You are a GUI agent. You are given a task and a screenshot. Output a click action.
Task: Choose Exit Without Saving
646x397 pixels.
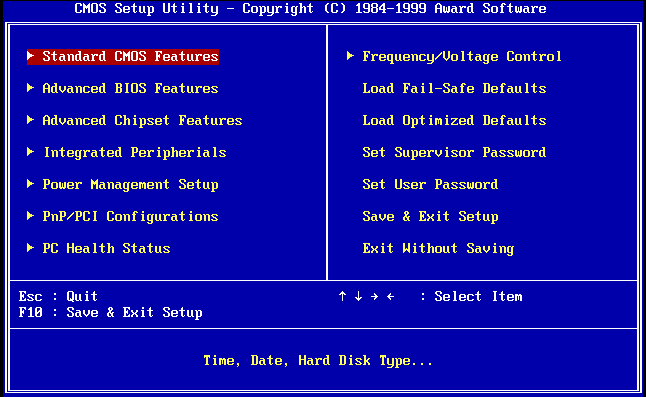click(438, 248)
